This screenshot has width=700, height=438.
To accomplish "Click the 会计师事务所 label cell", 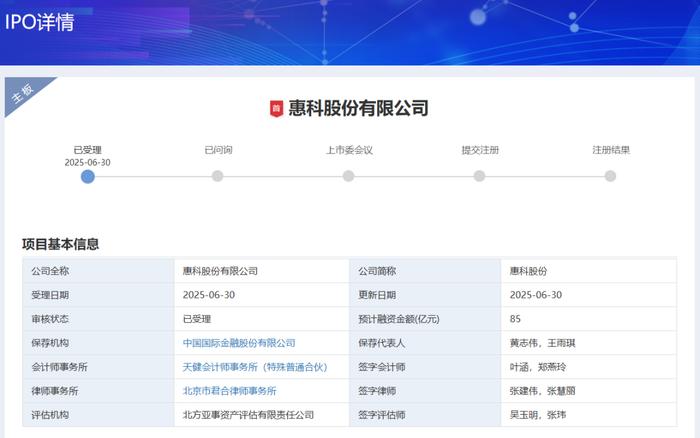I will [x=98, y=367].
